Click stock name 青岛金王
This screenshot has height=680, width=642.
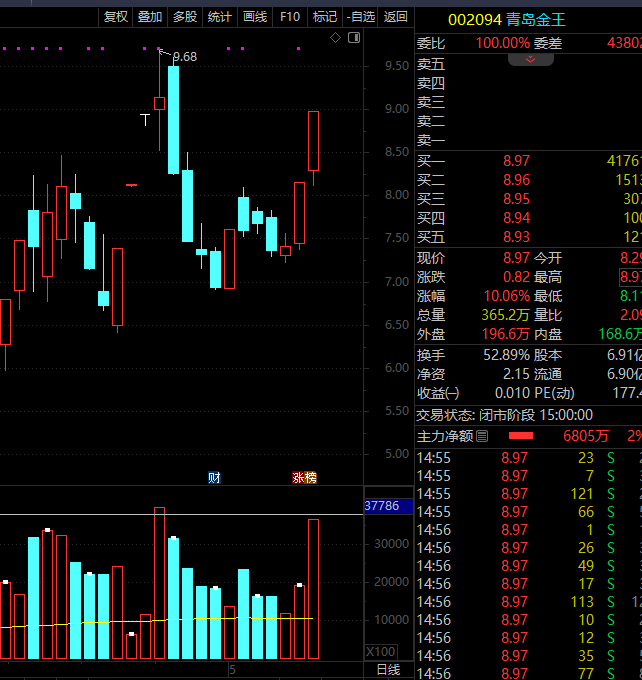click(536, 20)
